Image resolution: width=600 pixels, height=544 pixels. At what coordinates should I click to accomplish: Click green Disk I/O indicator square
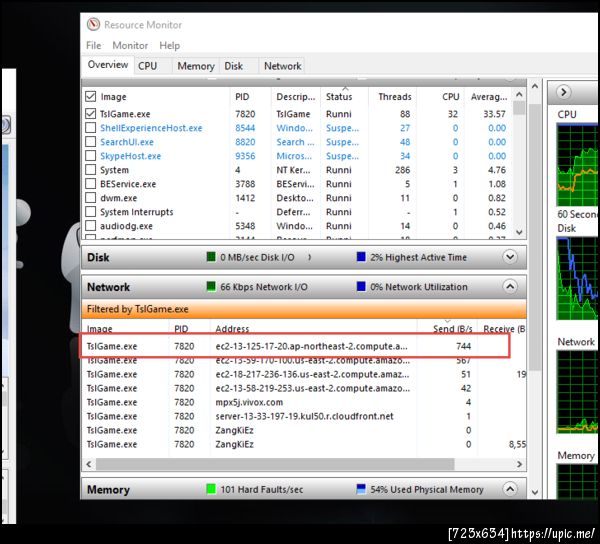pyautogui.click(x=211, y=257)
